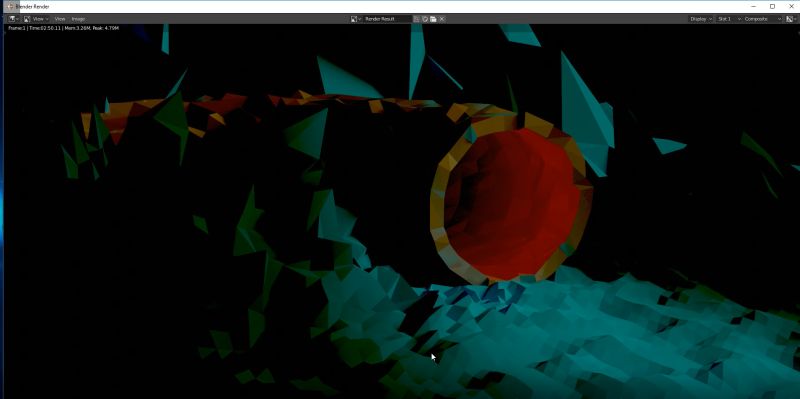Open the editor type selector icon
Viewport: 800px width, 399px height.
14,19
